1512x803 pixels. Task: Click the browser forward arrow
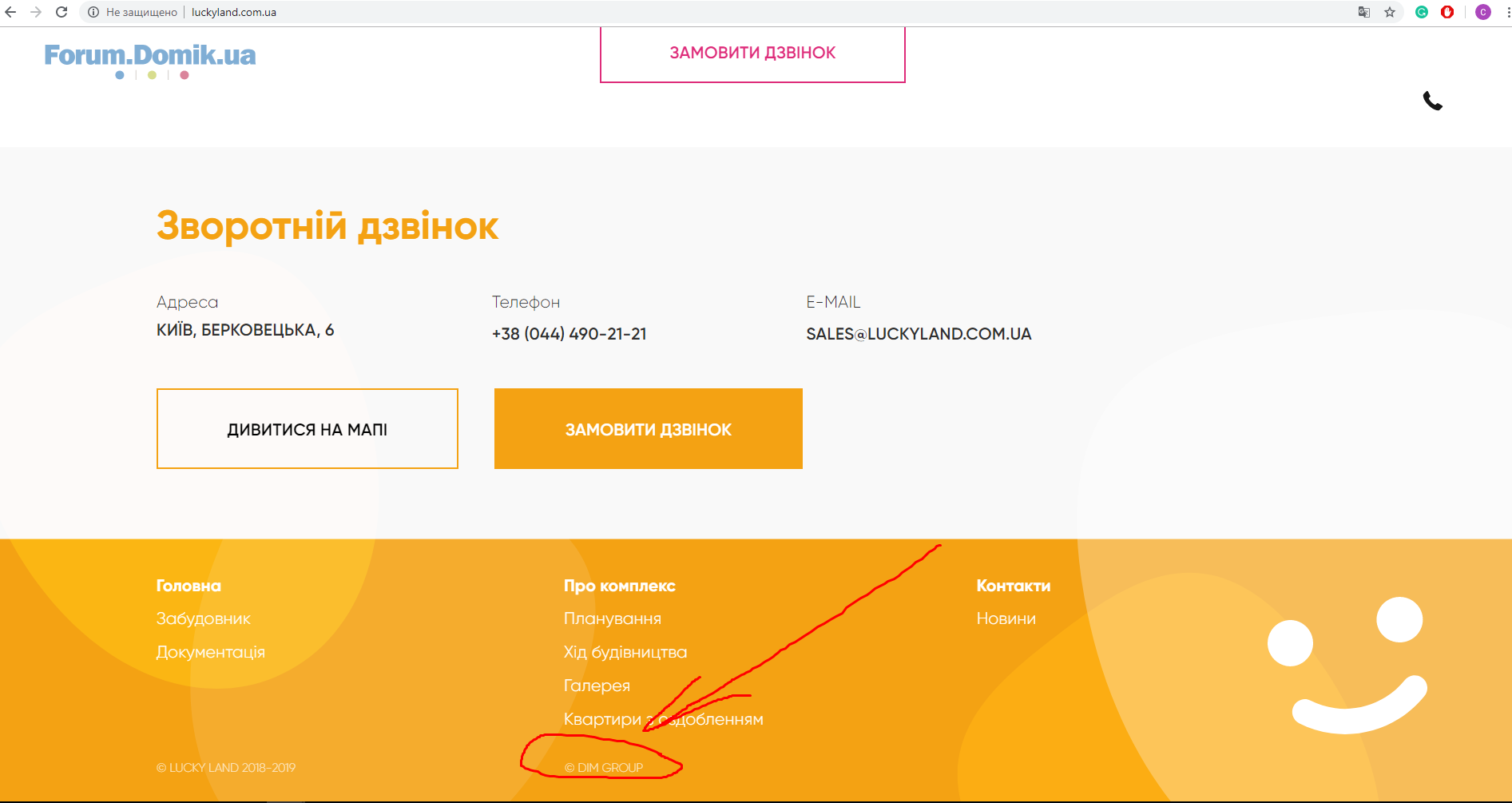(36, 12)
